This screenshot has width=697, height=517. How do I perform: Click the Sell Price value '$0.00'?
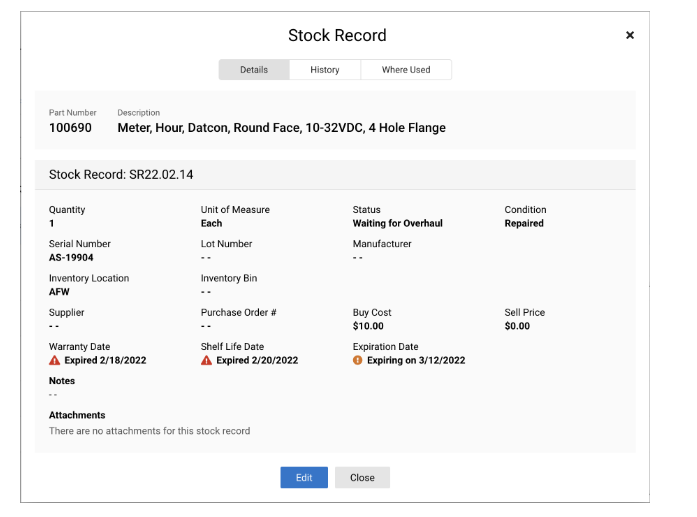coord(517,326)
